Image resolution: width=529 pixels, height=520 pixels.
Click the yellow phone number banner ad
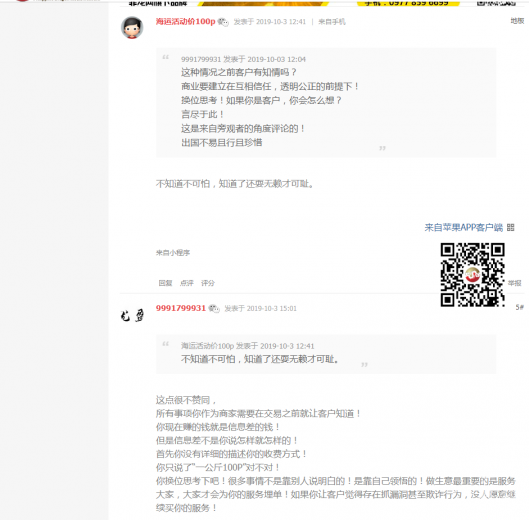click(408, 3)
